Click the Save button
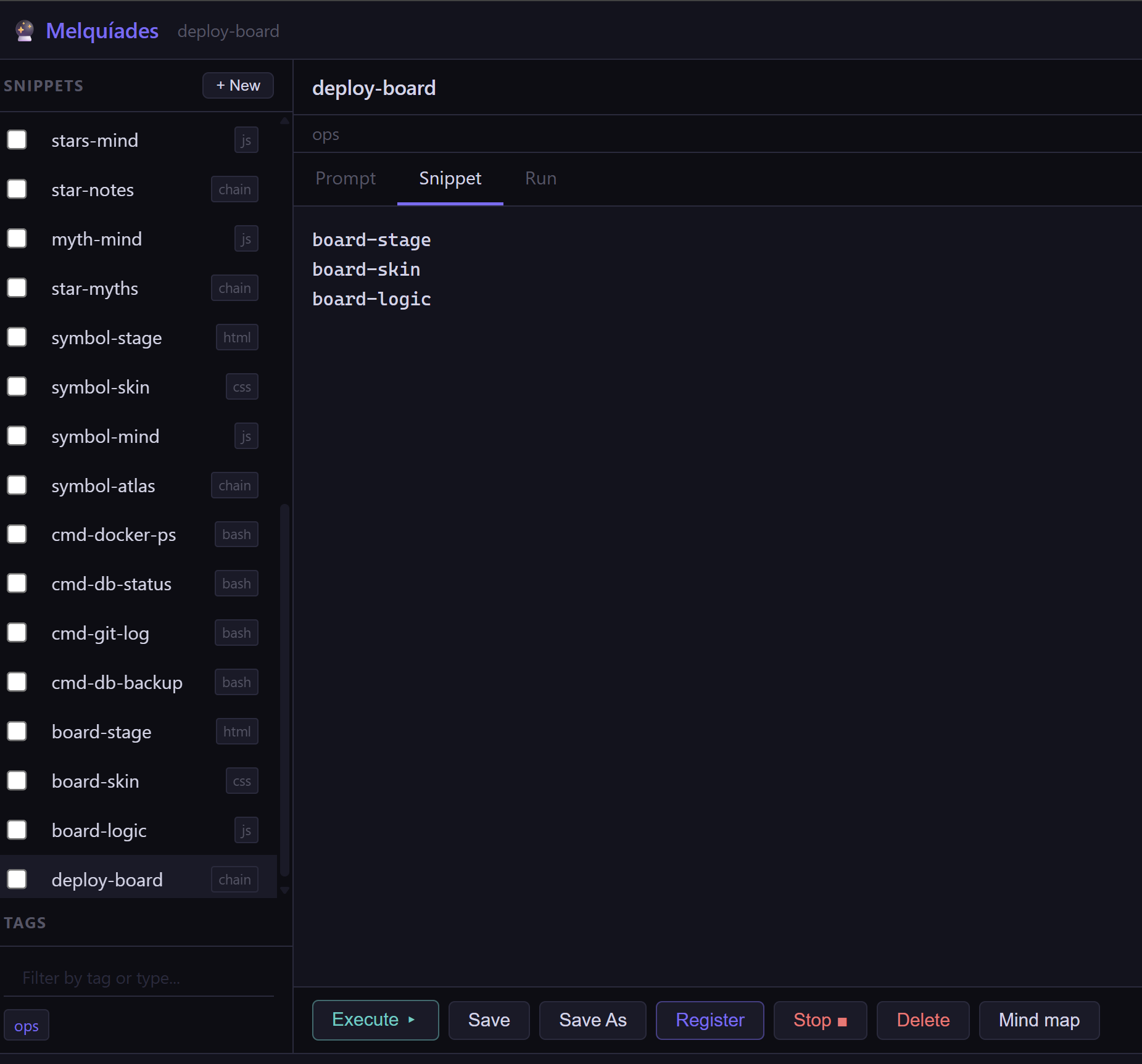The height and width of the screenshot is (1064, 1142). coord(489,1020)
